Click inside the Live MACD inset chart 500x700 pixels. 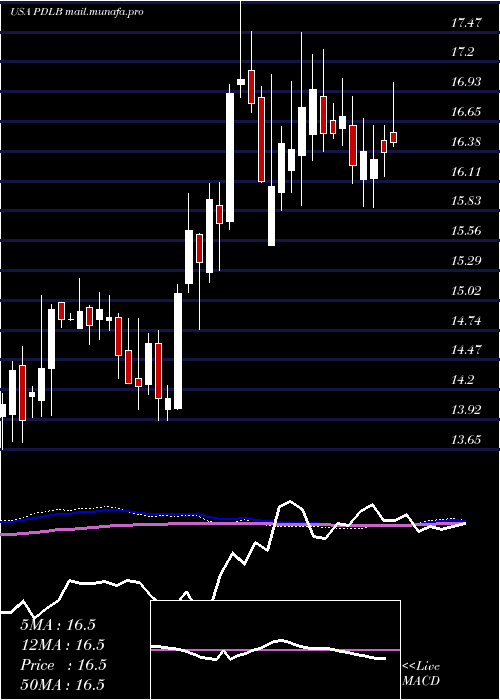point(275,650)
